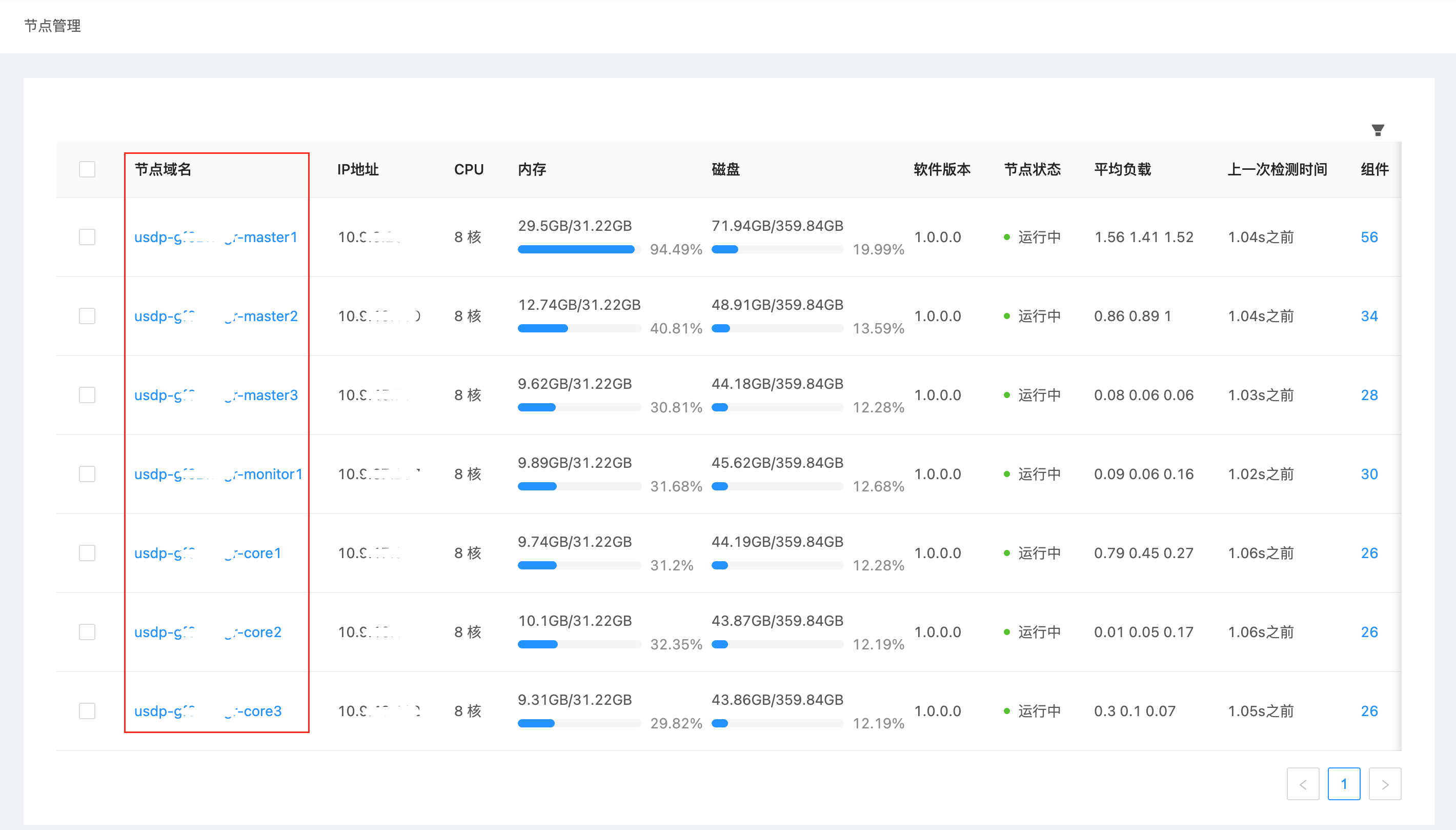Click the 组件 column header
This screenshot has height=830, width=1456.
pos(1374,169)
